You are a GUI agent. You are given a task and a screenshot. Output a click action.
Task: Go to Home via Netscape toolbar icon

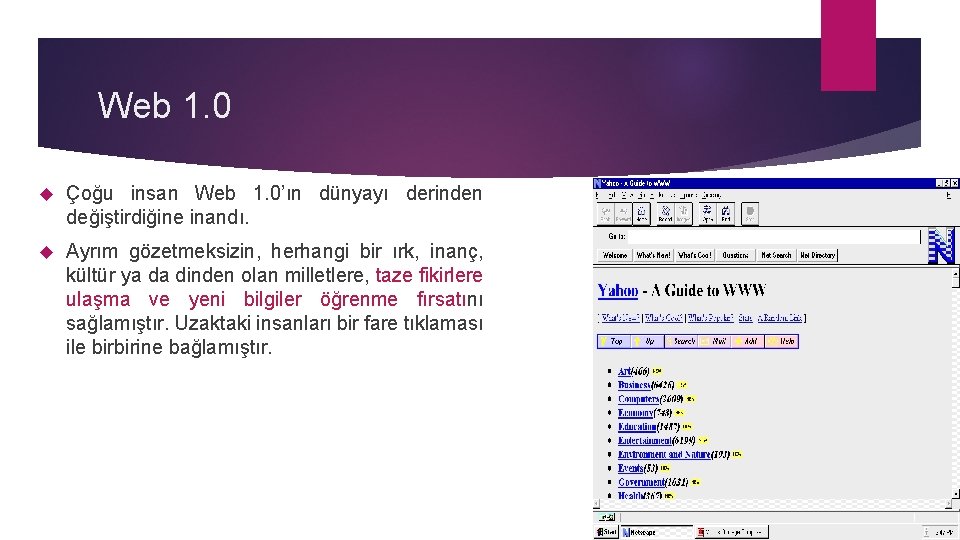[641, 214]
